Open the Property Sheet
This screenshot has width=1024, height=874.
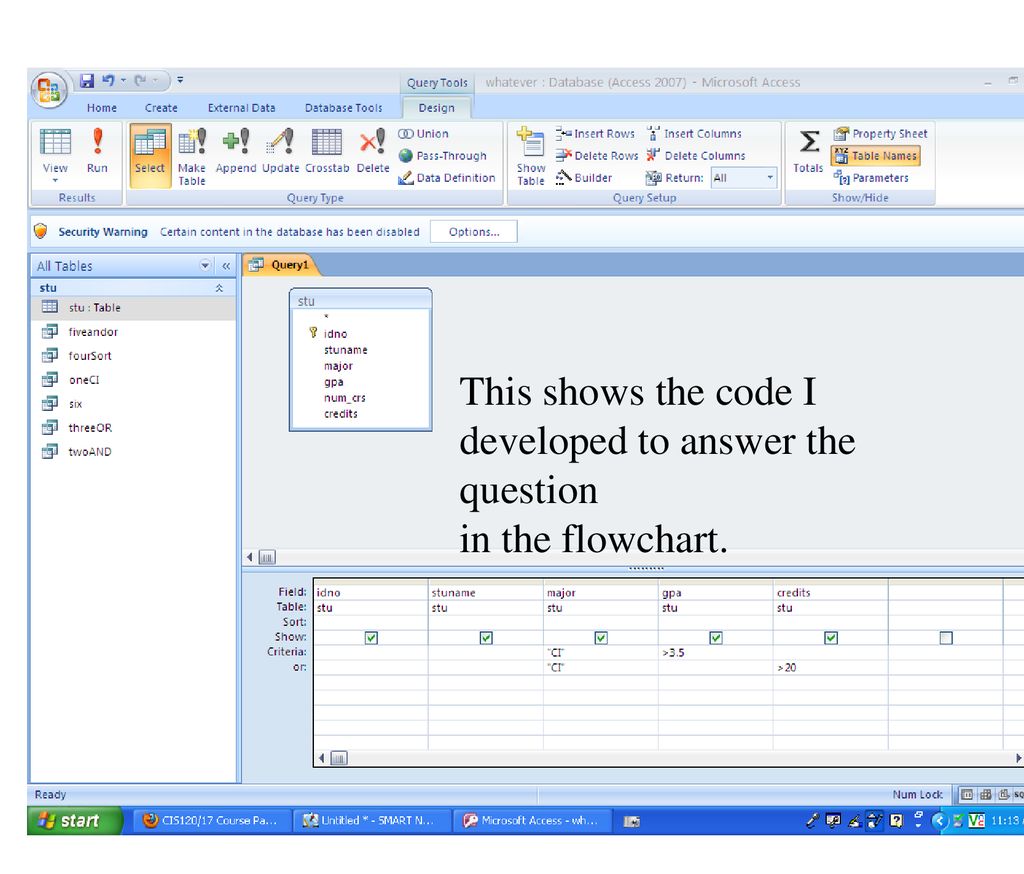pos(880,134)
